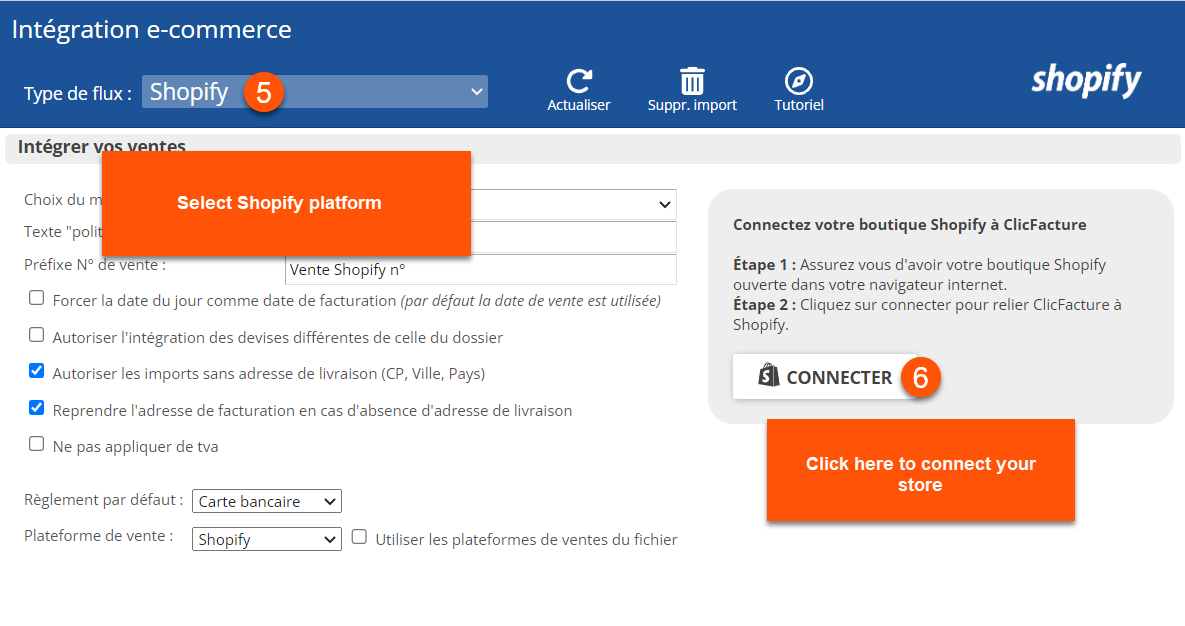Click the Shopify bag icon on Connecter
Image resolution: width=1185 pixels, height=626 pixels.
click(x=769, y=375)
